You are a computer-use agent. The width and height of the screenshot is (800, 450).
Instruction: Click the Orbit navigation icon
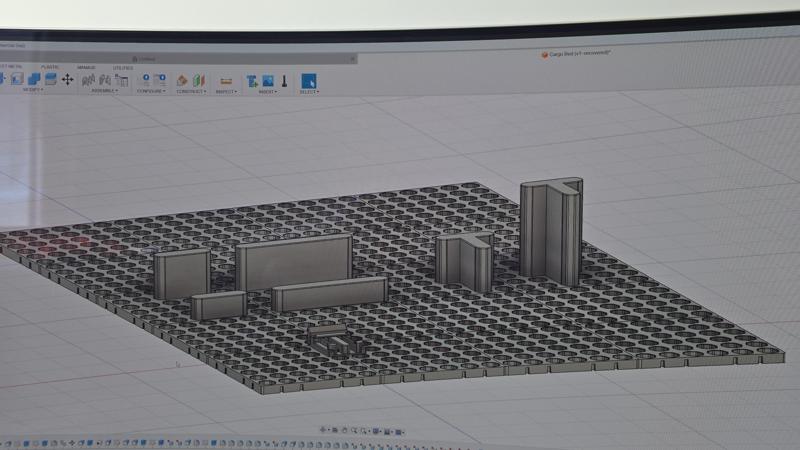click(323, 430)
